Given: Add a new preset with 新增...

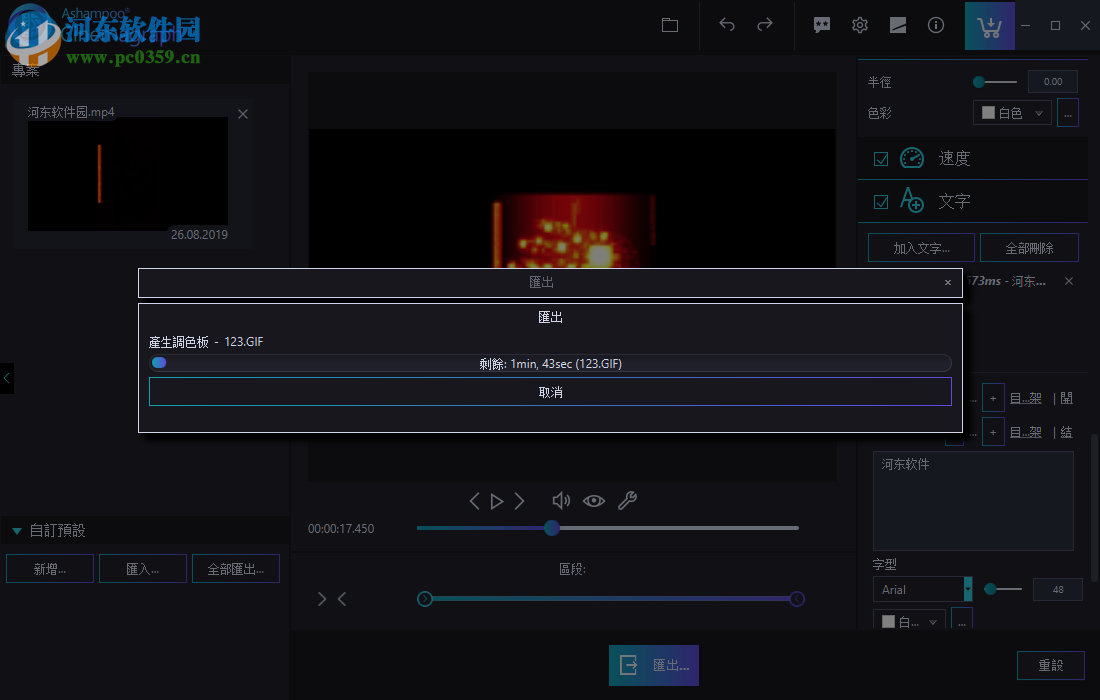Looking at the screenshot, I should click(x=50, y=569).
